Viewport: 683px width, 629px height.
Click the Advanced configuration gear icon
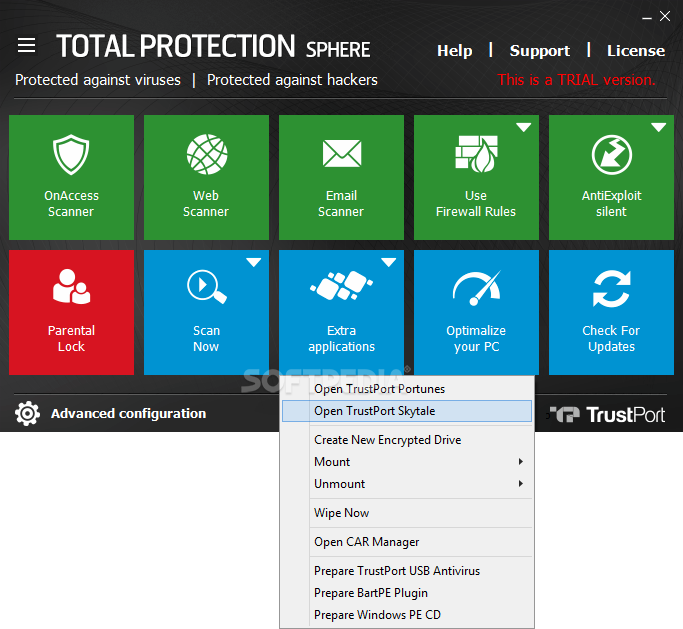27,413
